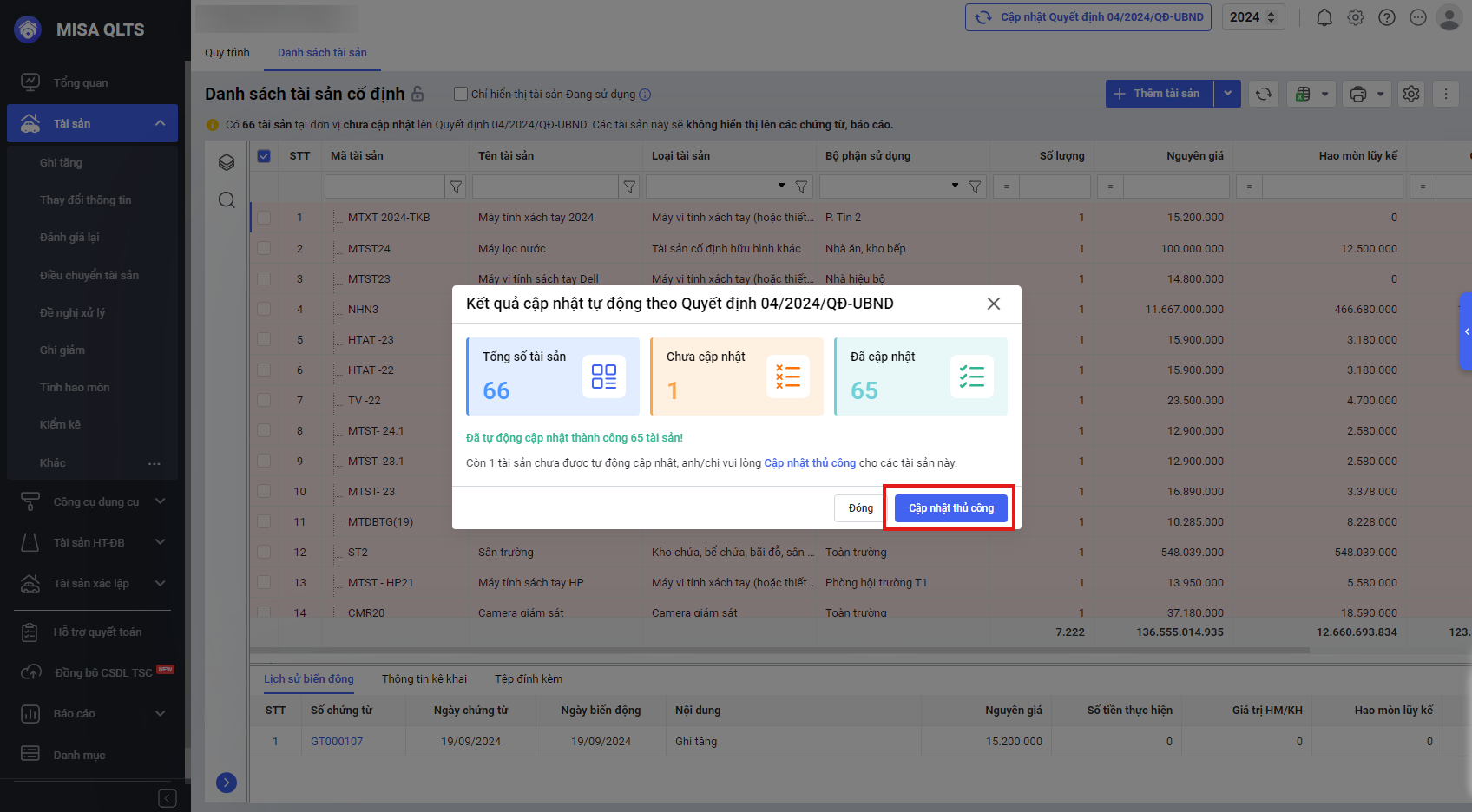The image size is (1472, 812).
Task: Open the help question mark icon
Action: 1386,17
